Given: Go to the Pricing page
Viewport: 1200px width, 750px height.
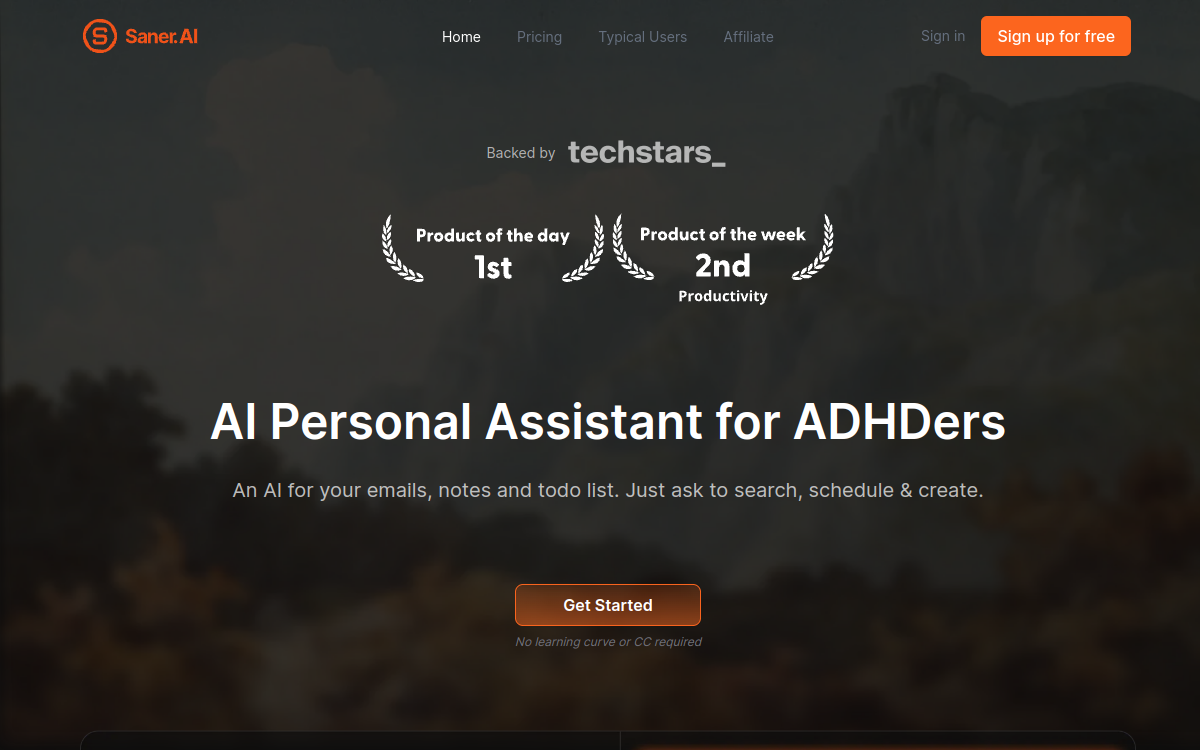Looking at the screenshot, I should pos(539,37).
